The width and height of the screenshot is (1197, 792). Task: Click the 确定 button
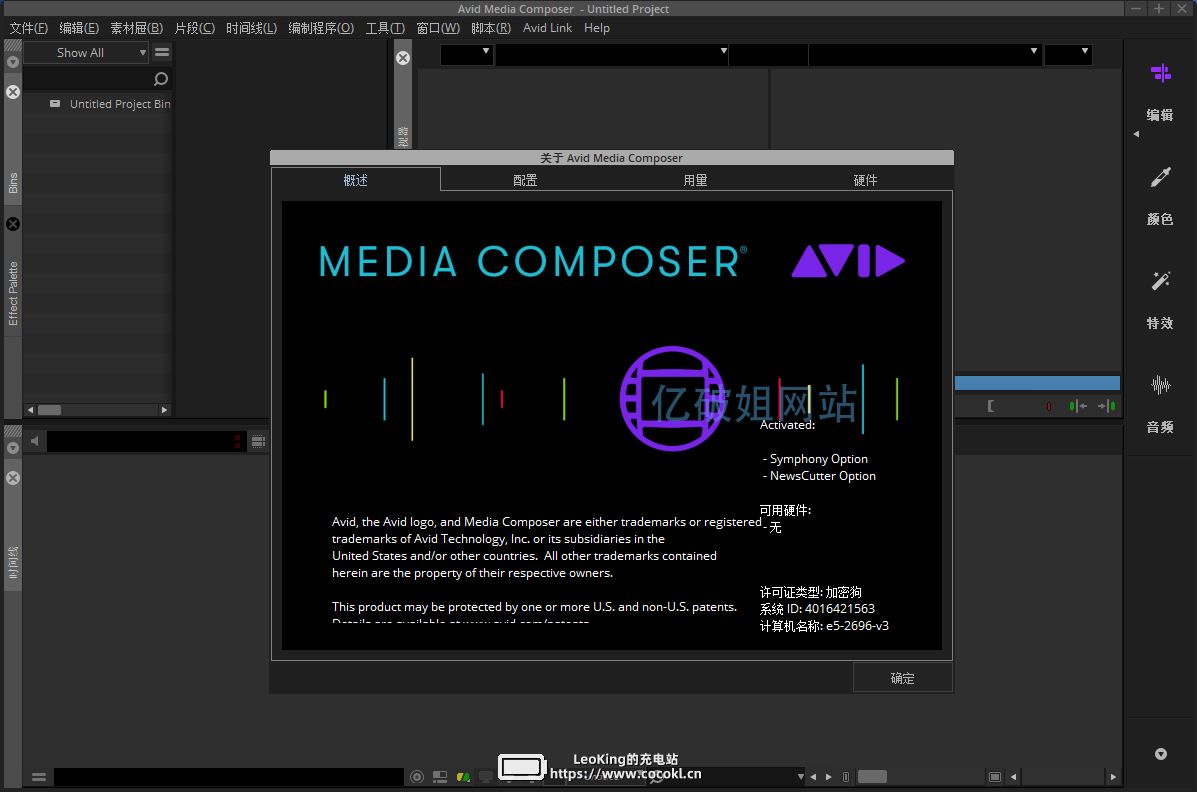[x=902, y=678]
